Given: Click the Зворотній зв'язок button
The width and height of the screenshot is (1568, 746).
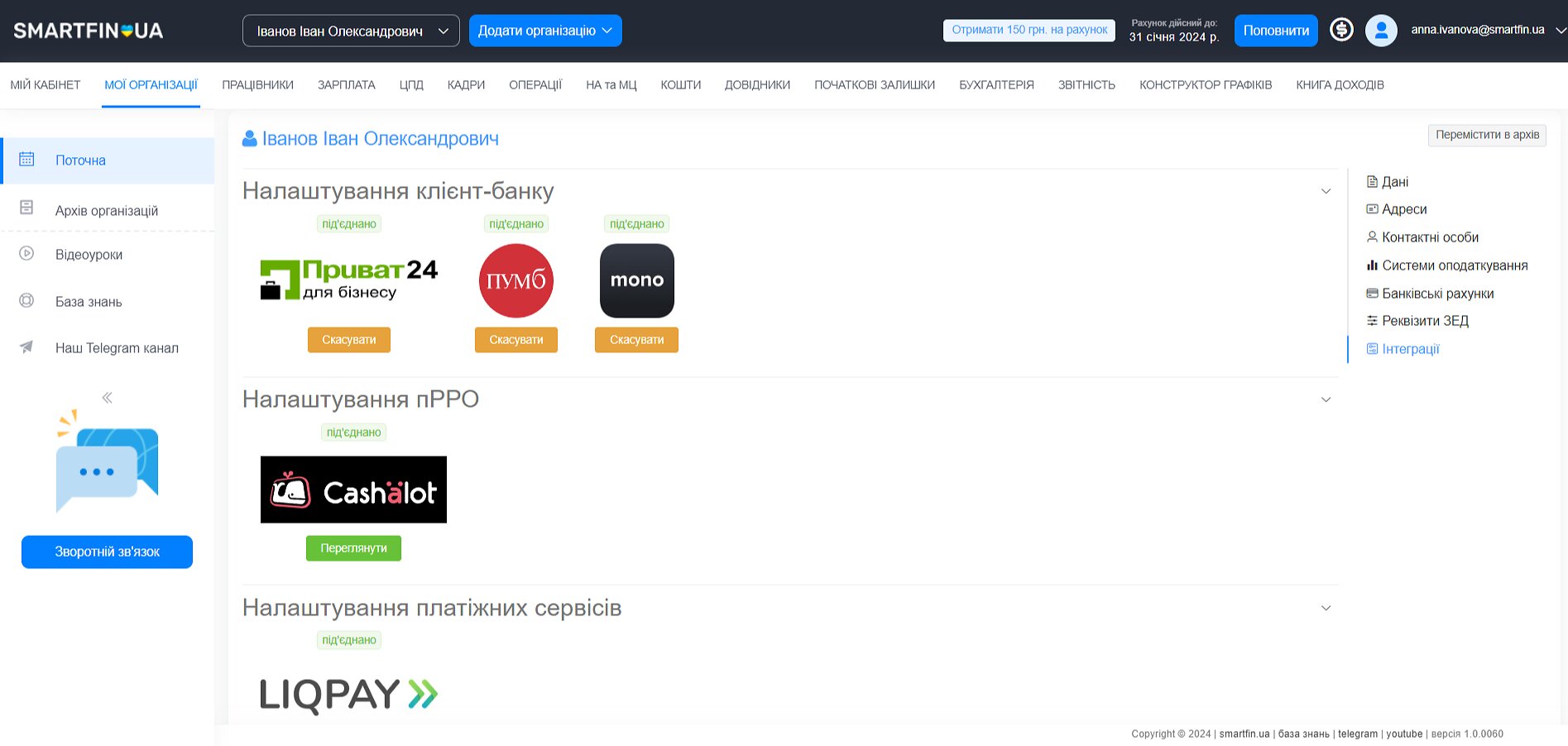Looking at the screenshot, I should [107, 552].
